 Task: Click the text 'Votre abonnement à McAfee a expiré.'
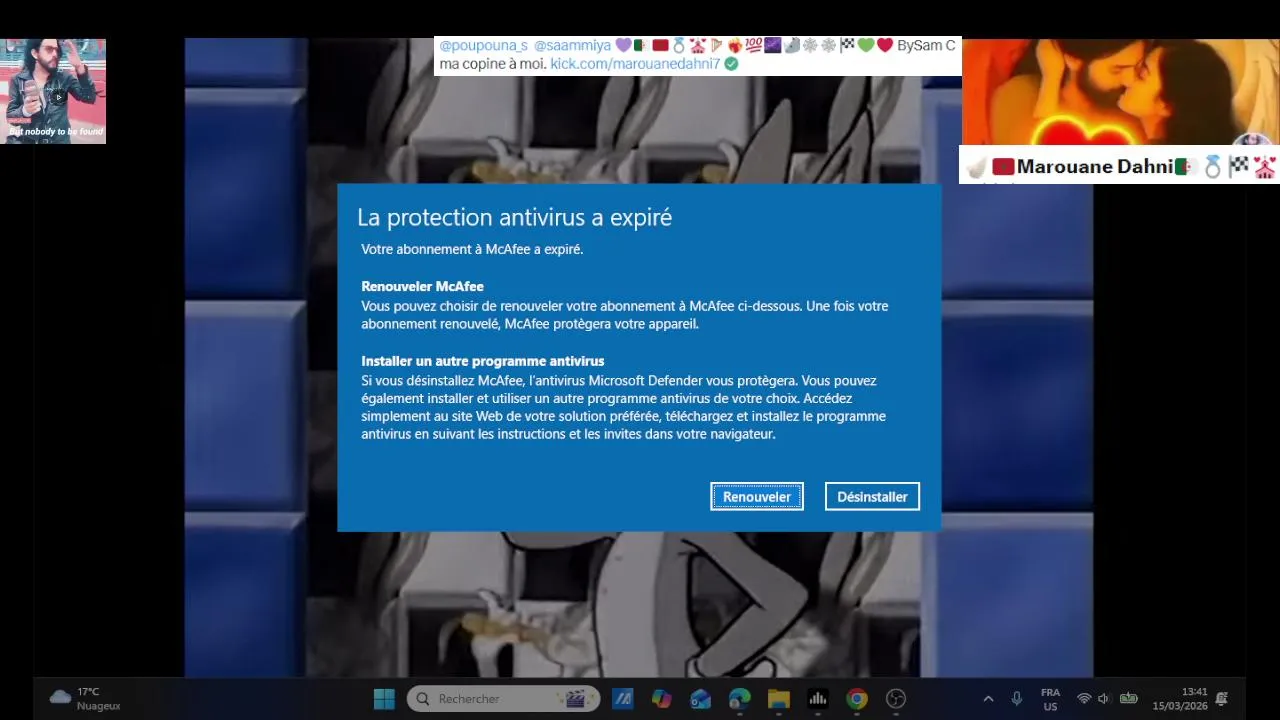click(472, 249)
